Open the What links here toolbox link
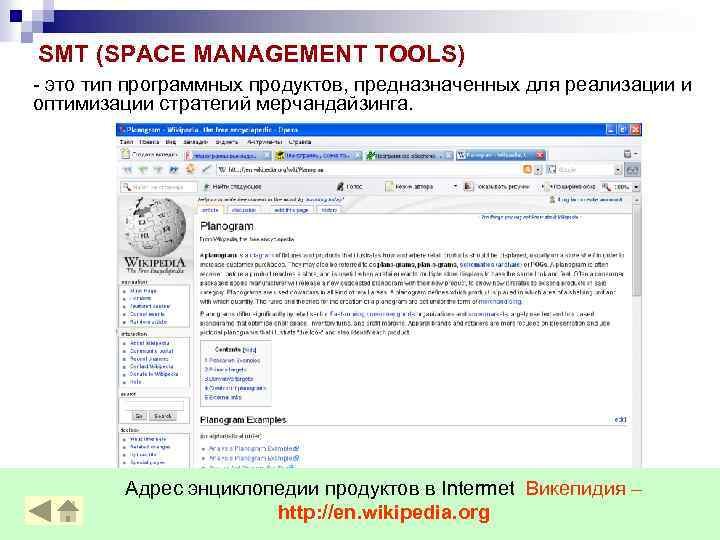 point(148,439)
